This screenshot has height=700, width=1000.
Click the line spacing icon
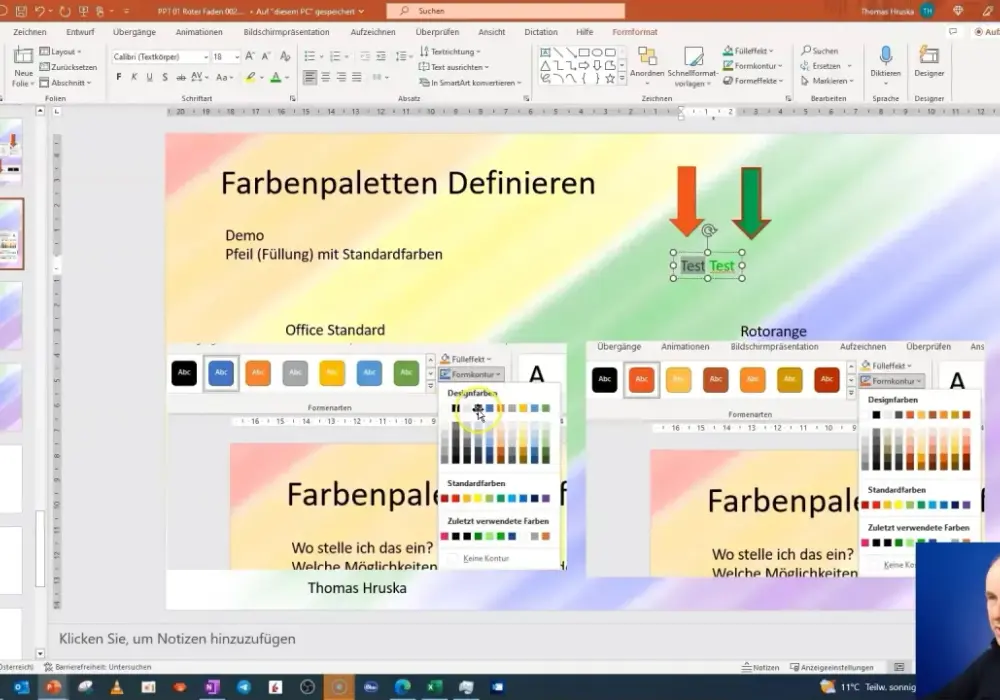[x=401, y=56]
